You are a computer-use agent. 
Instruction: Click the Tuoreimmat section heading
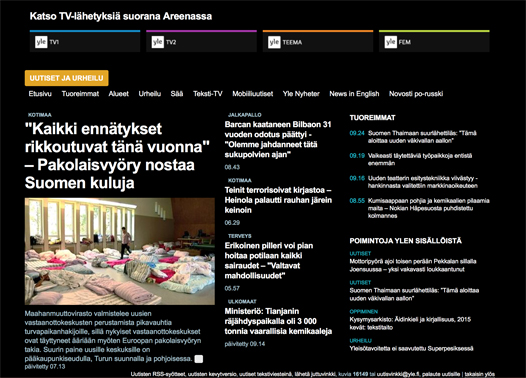(x=372, y=118)
